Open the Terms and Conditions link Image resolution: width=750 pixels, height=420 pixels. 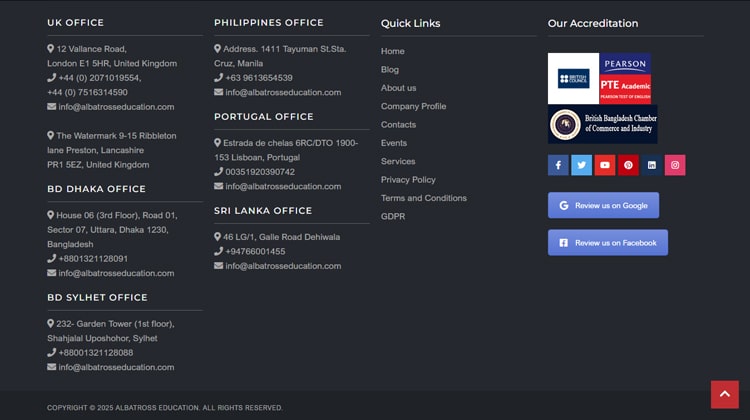click(x=423, y=198)
